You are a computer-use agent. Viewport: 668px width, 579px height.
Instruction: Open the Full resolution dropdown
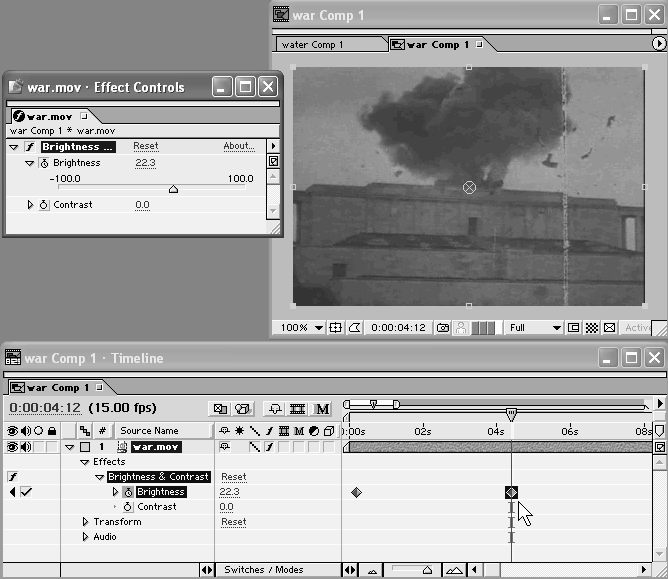pos(556,327)
